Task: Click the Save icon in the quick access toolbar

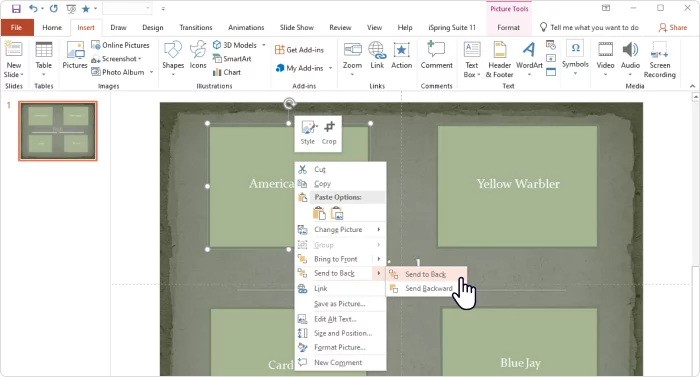Action: coord(16,8)
